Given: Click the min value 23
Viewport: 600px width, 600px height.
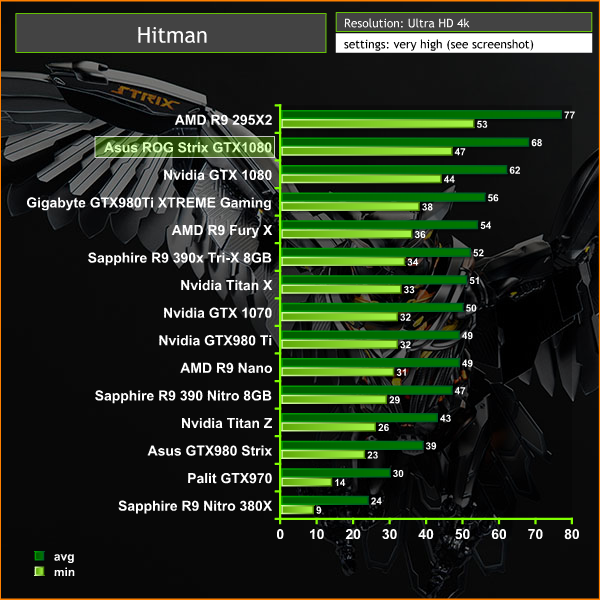Looking at the screenshot, I should click(x=372, y=455).
